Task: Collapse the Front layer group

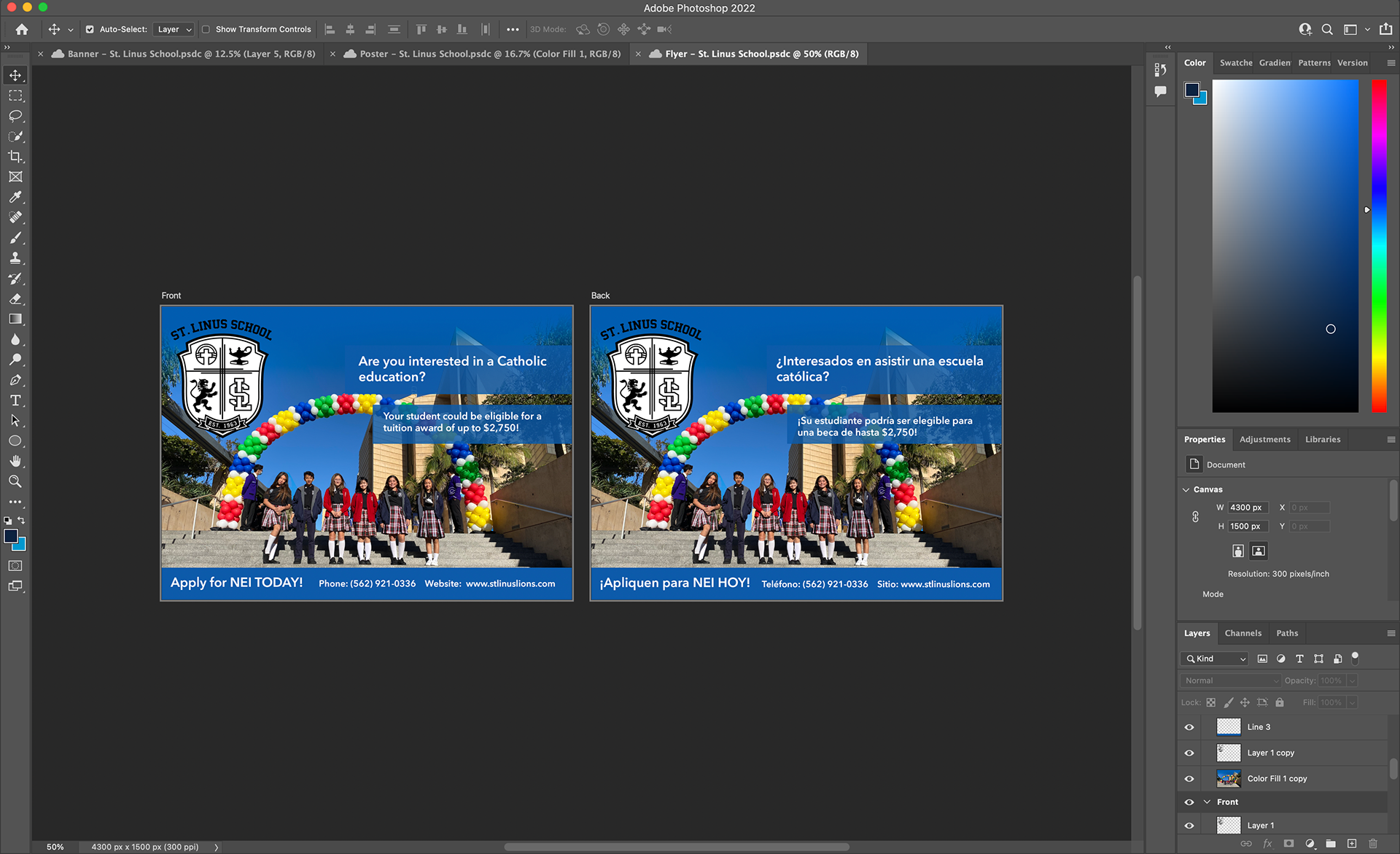Action: [1207, 802]
